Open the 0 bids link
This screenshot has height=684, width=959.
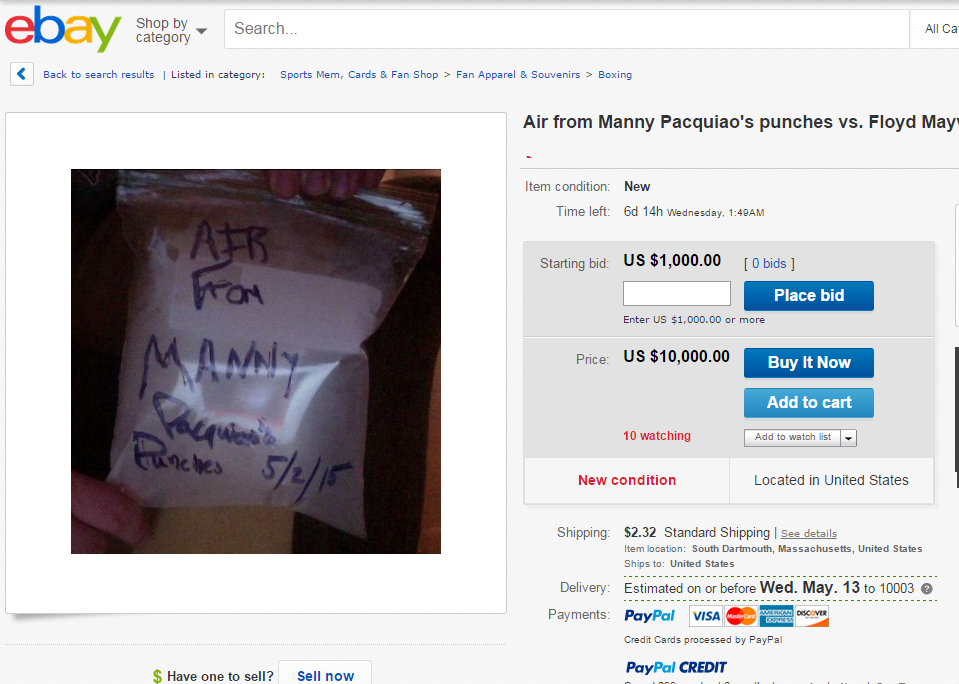tap(769, 264)
